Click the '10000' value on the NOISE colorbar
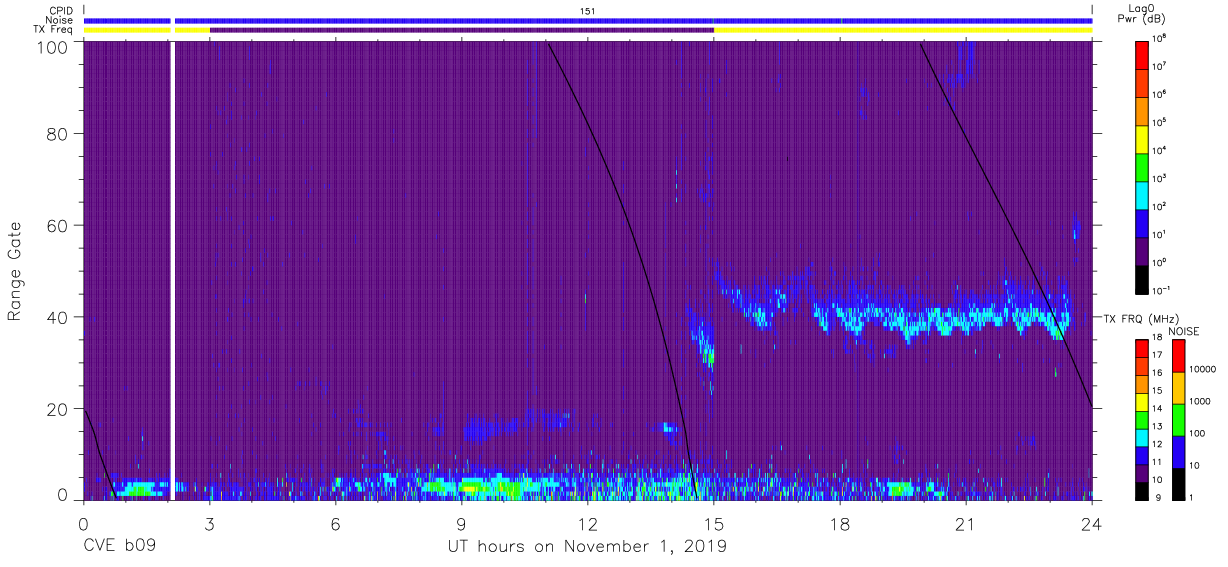Viewport: 1228px width, 567px height. click(1203, 368)
